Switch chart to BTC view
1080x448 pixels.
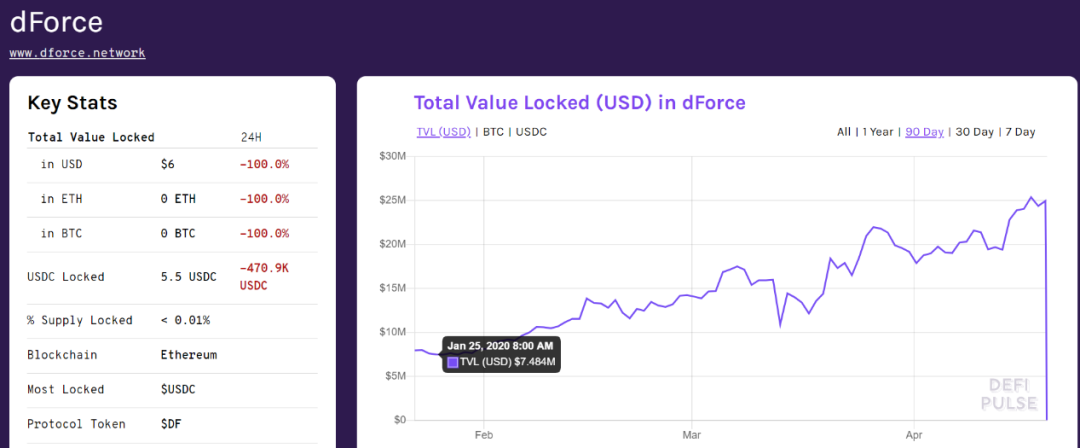coord(493,132)
